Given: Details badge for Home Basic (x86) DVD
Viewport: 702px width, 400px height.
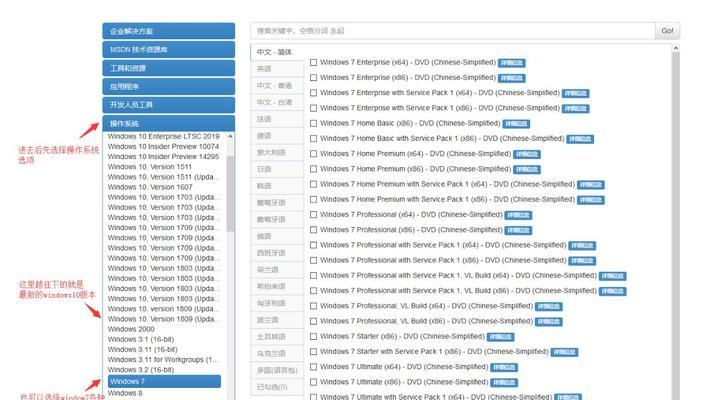Looking at the screenshot, I should tap(516, 124).
